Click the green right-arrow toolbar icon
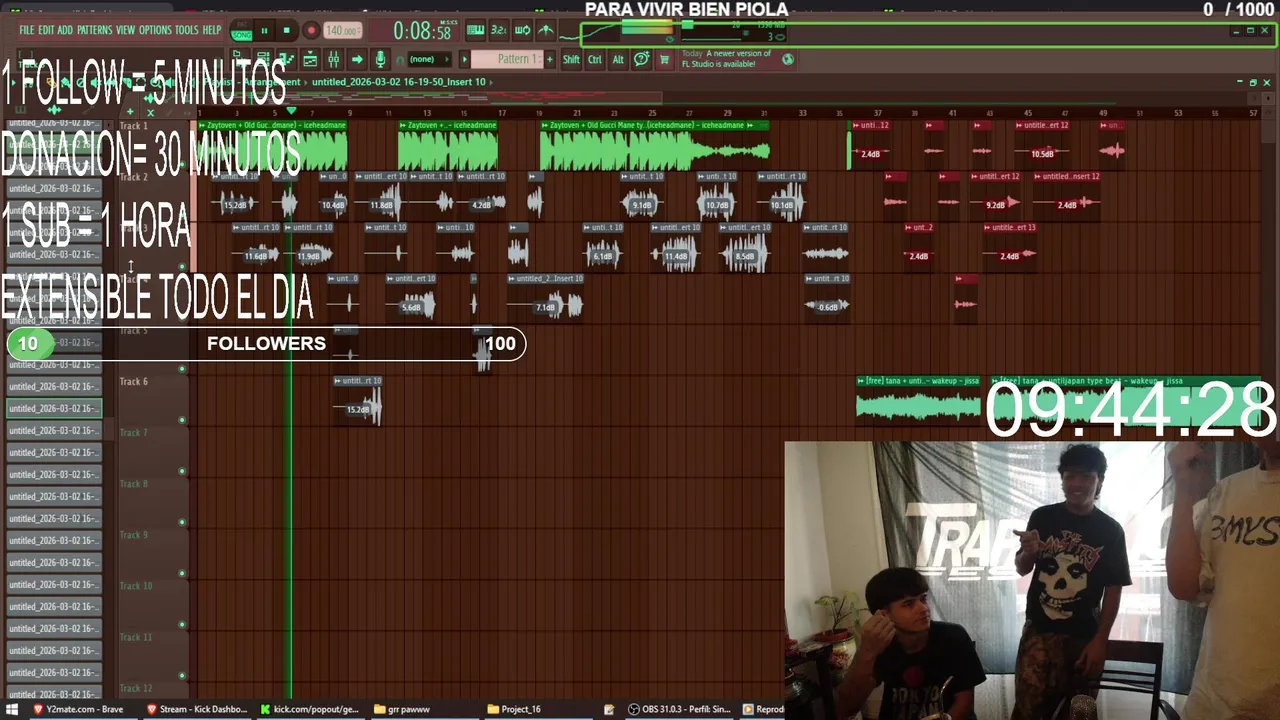The image size is (1280, 720). click(x=357, y=59)
